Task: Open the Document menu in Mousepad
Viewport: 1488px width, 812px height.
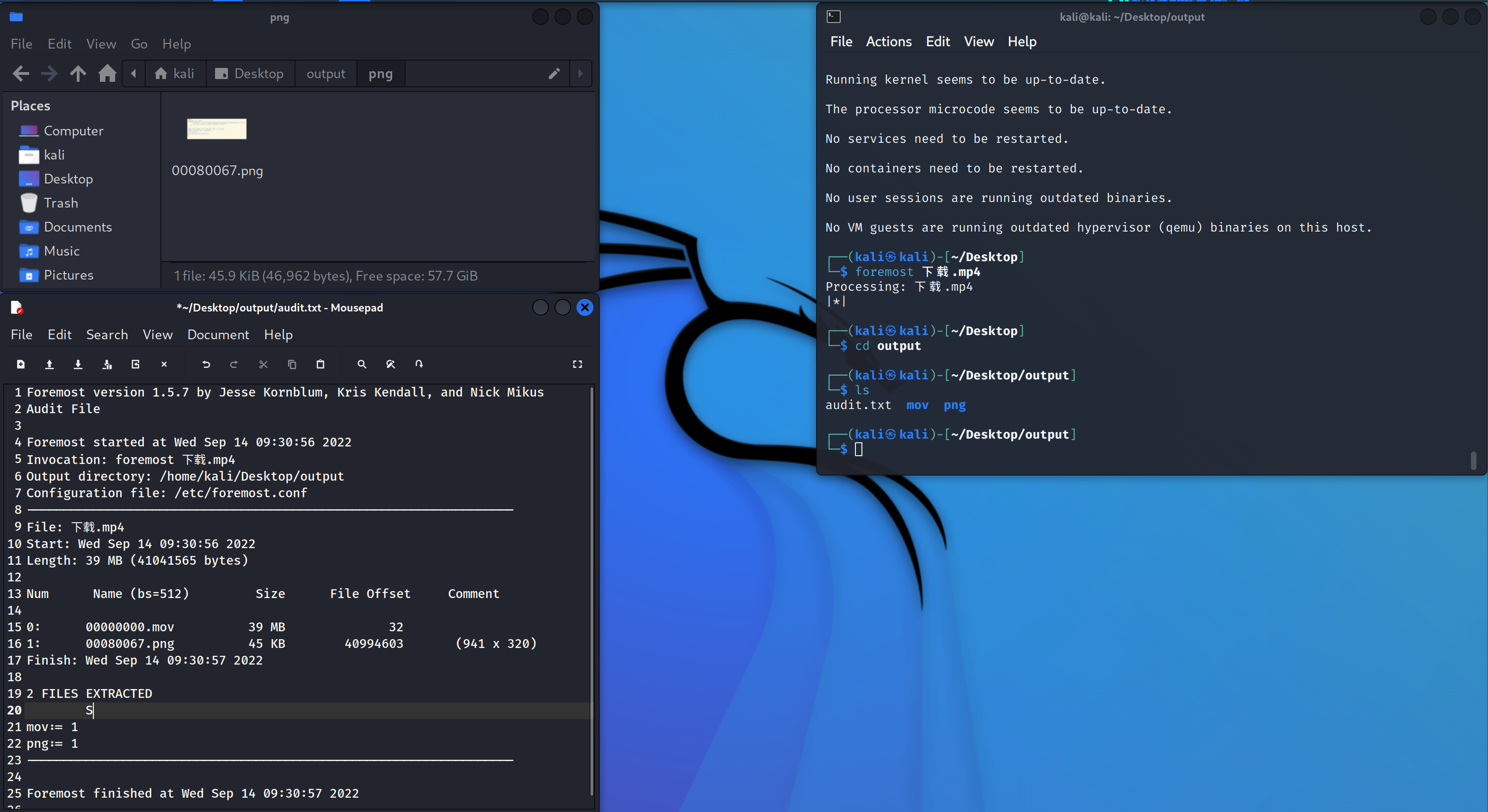Action: 218,335
